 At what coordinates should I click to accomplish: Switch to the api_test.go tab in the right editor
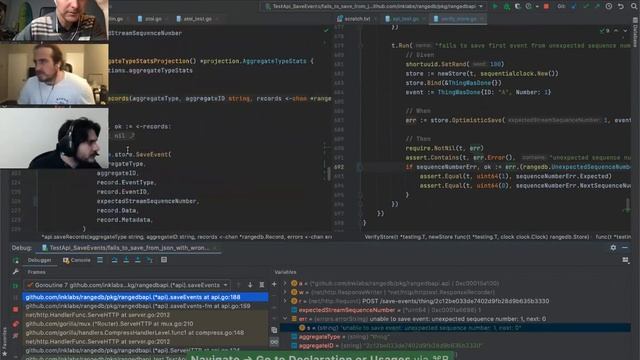(406, 19)
